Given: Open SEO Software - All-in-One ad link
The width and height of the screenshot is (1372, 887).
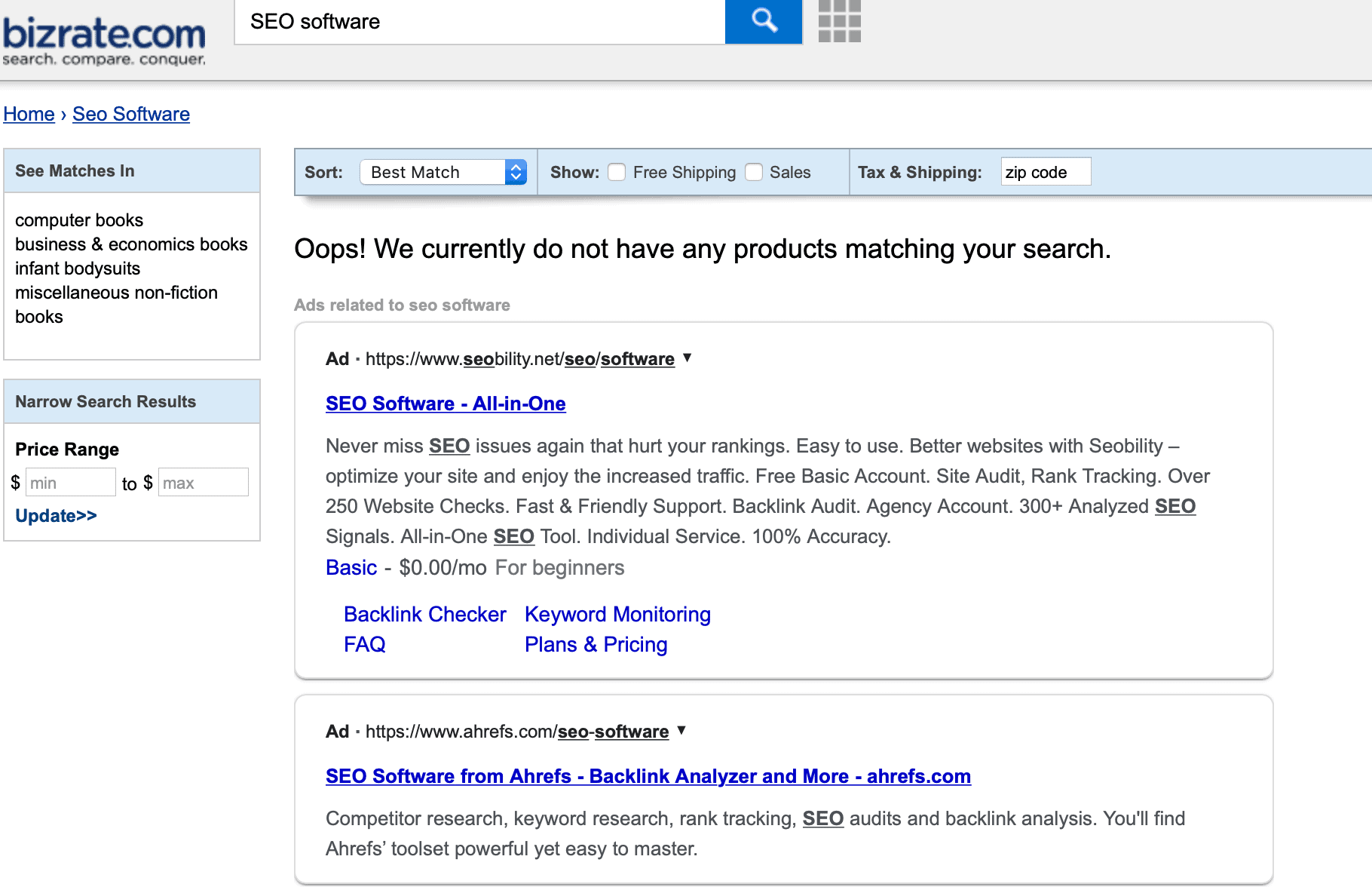Looking at the screenshot, I should [x=446, y=404].
